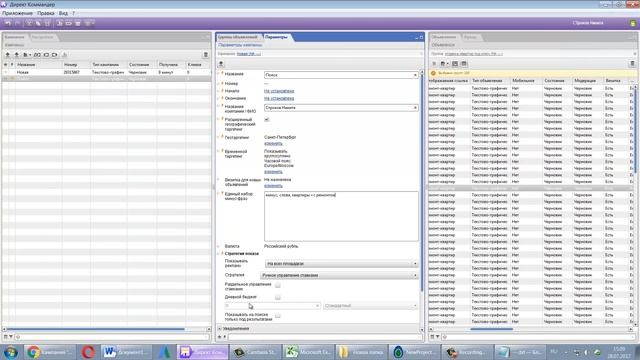Open Camtasia Studio from the taskbar
This screenshot has width=640, height=360.
[x=256, y=352]
